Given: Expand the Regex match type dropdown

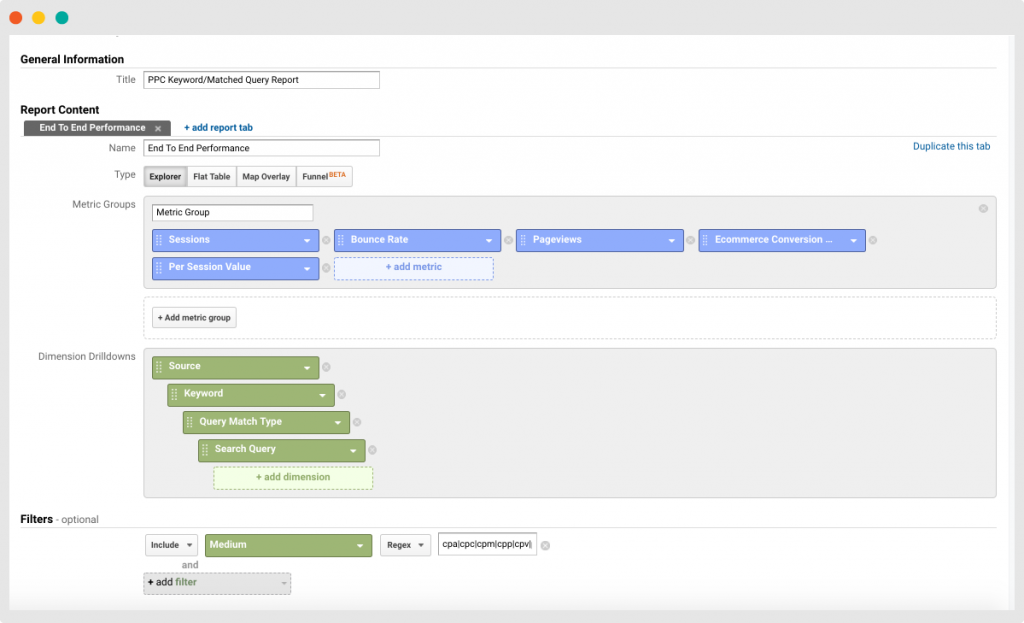Looking at the screenshot, I should (x=405, y=545).
